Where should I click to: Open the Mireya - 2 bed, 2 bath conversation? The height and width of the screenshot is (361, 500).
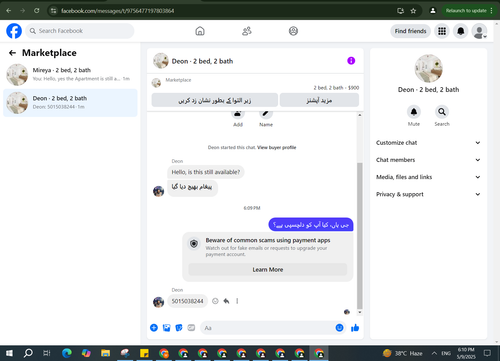pos(70,75)
